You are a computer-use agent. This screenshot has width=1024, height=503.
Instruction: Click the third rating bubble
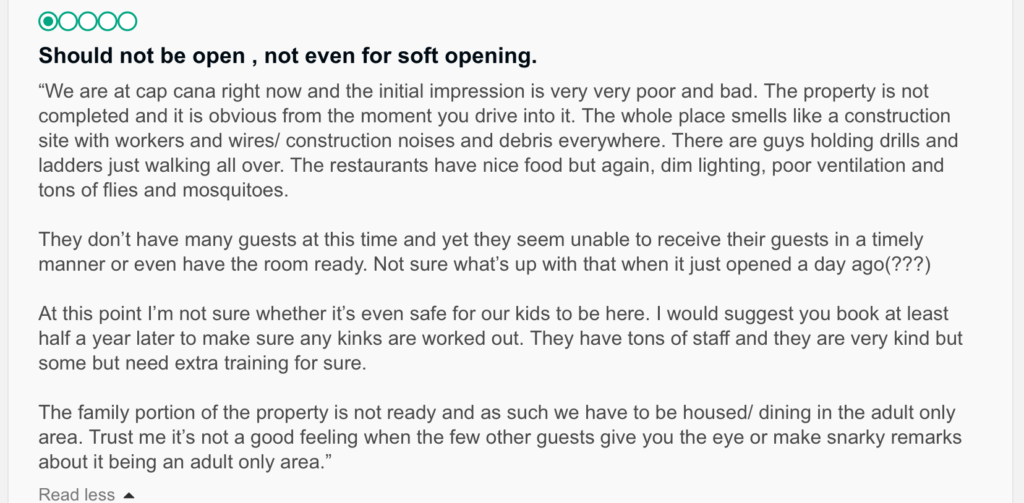[x=88, y=22]
